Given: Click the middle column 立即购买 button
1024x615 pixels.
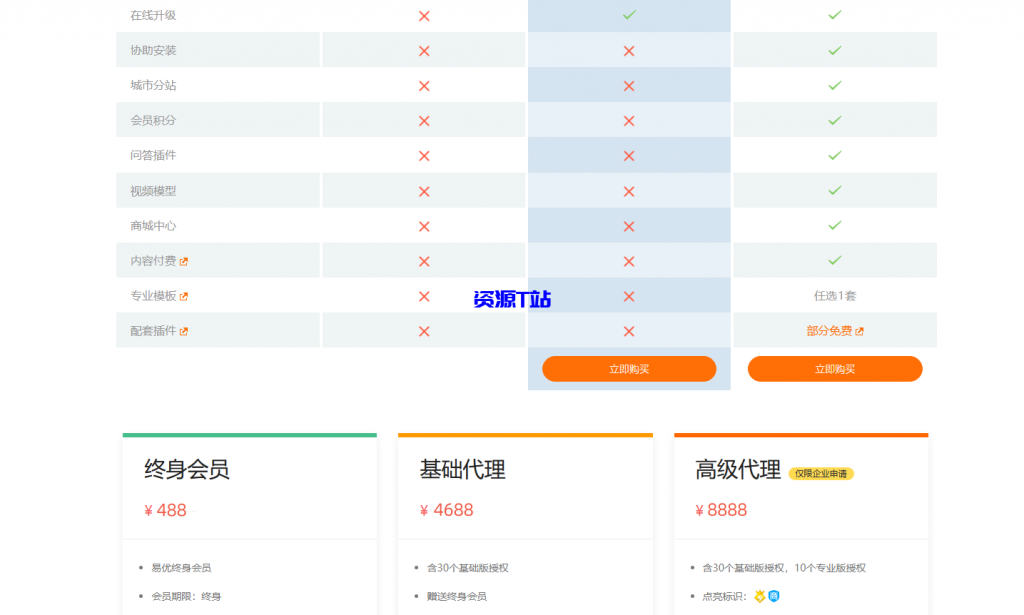Looking at the screenshot, I should 629,368.
